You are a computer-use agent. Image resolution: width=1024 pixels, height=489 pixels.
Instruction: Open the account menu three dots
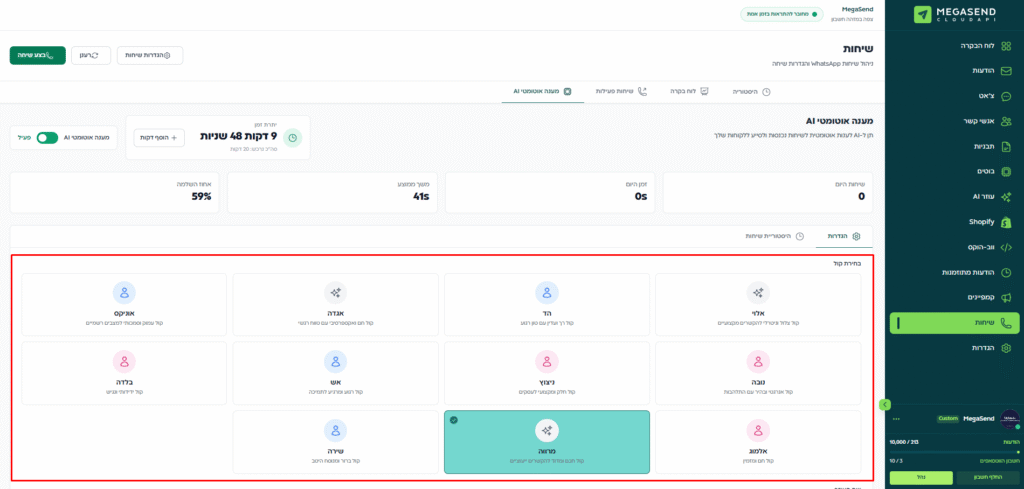896,419
